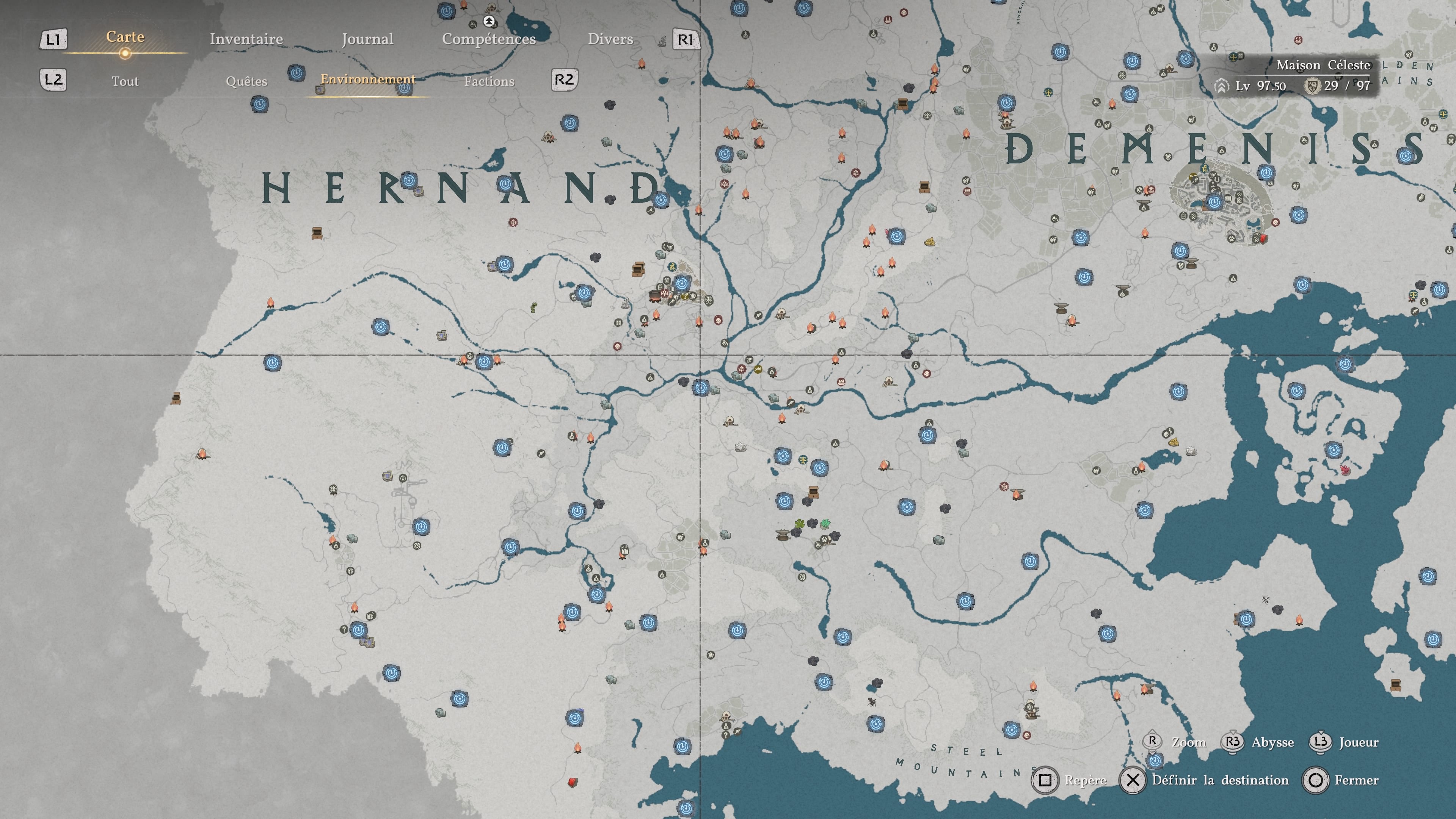
Task: Close the map with Fermer
Action: (1341, 781)
